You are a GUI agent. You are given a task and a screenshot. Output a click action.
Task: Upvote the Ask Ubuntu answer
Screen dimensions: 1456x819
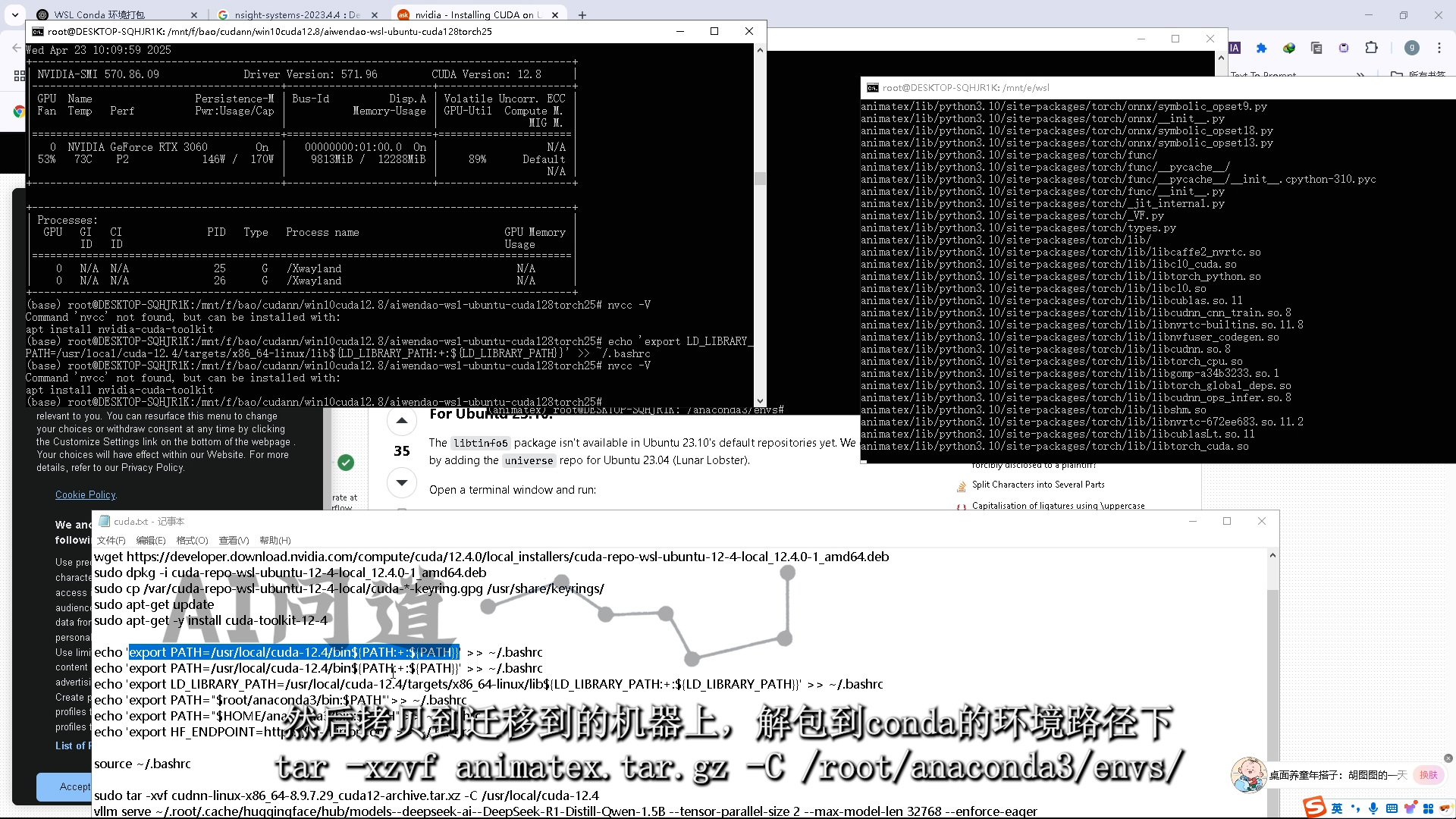[x=402, y=421]
